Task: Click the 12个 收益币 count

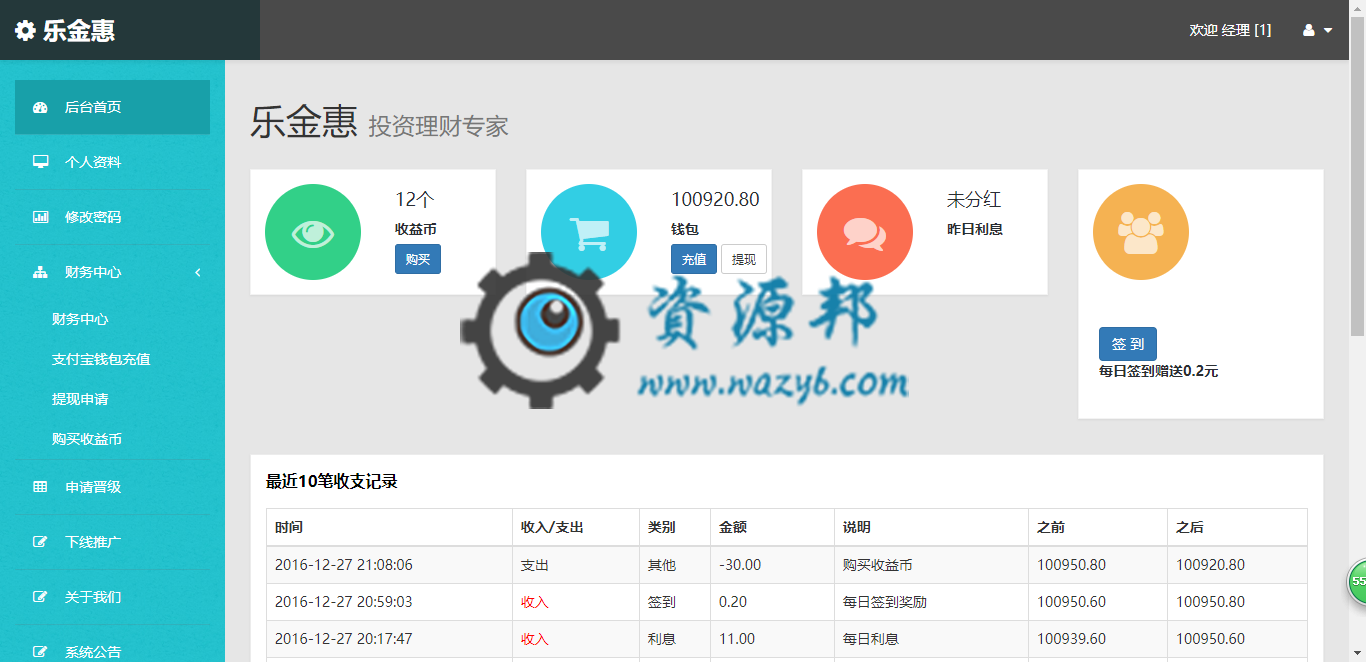Action: tap(415, 200)
